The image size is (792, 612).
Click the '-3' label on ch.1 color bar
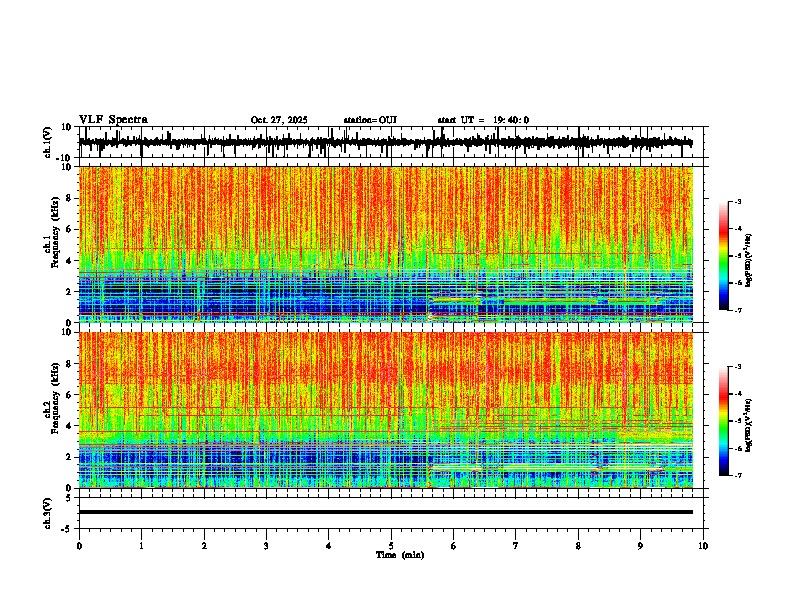737,201
